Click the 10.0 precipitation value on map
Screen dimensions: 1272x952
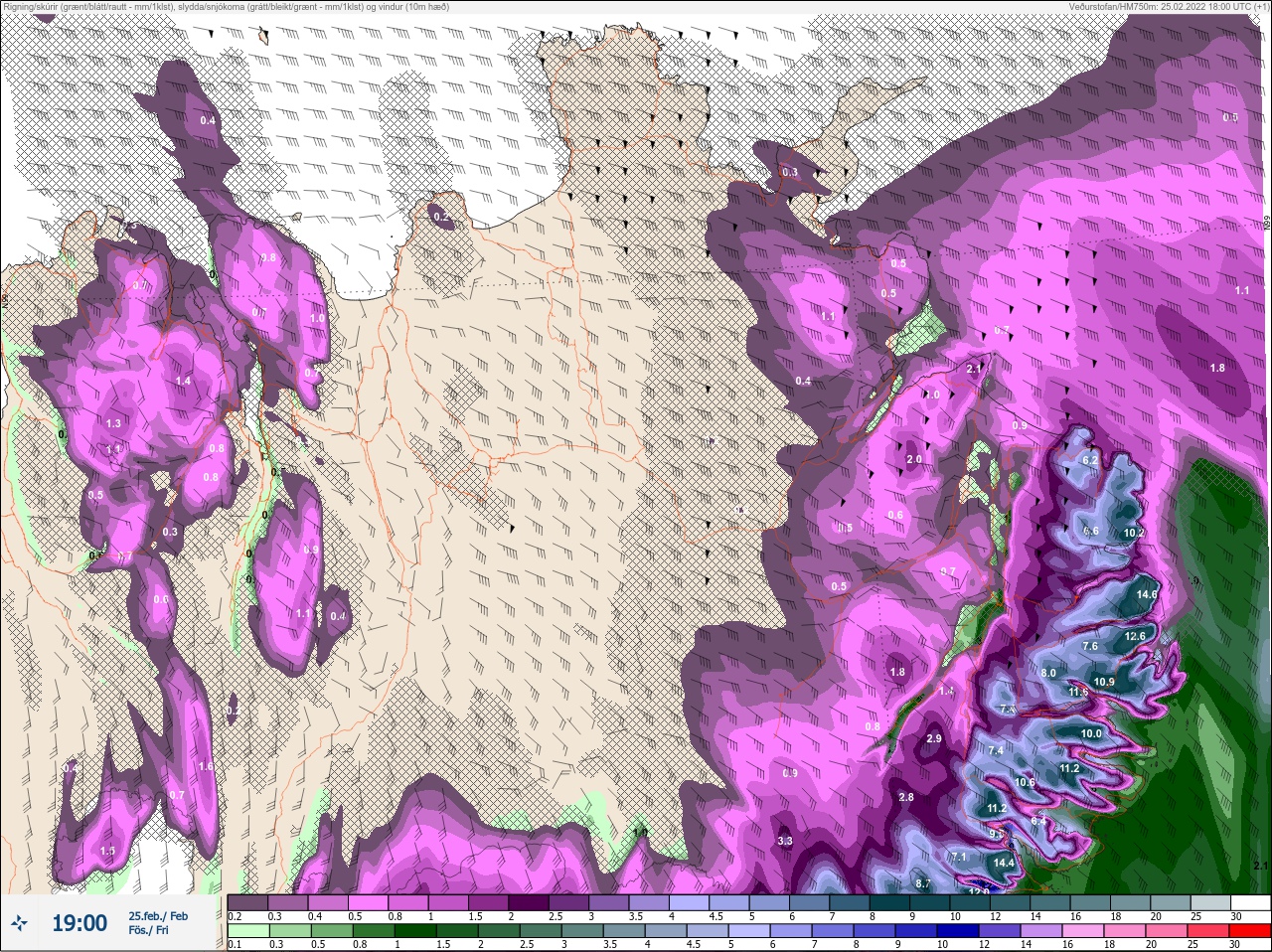(1091, 733)
